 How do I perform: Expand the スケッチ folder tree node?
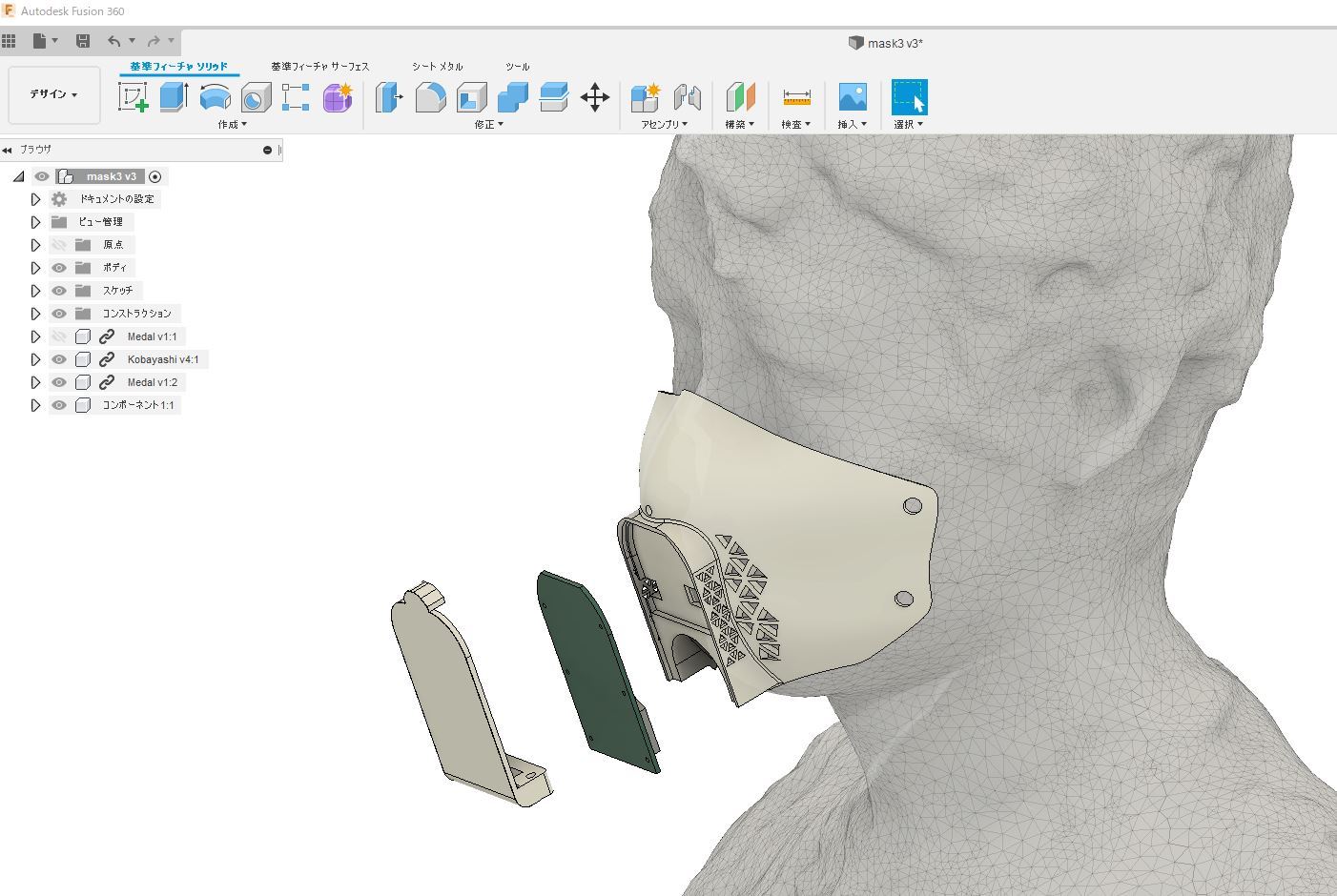click(x=35, y=291)
